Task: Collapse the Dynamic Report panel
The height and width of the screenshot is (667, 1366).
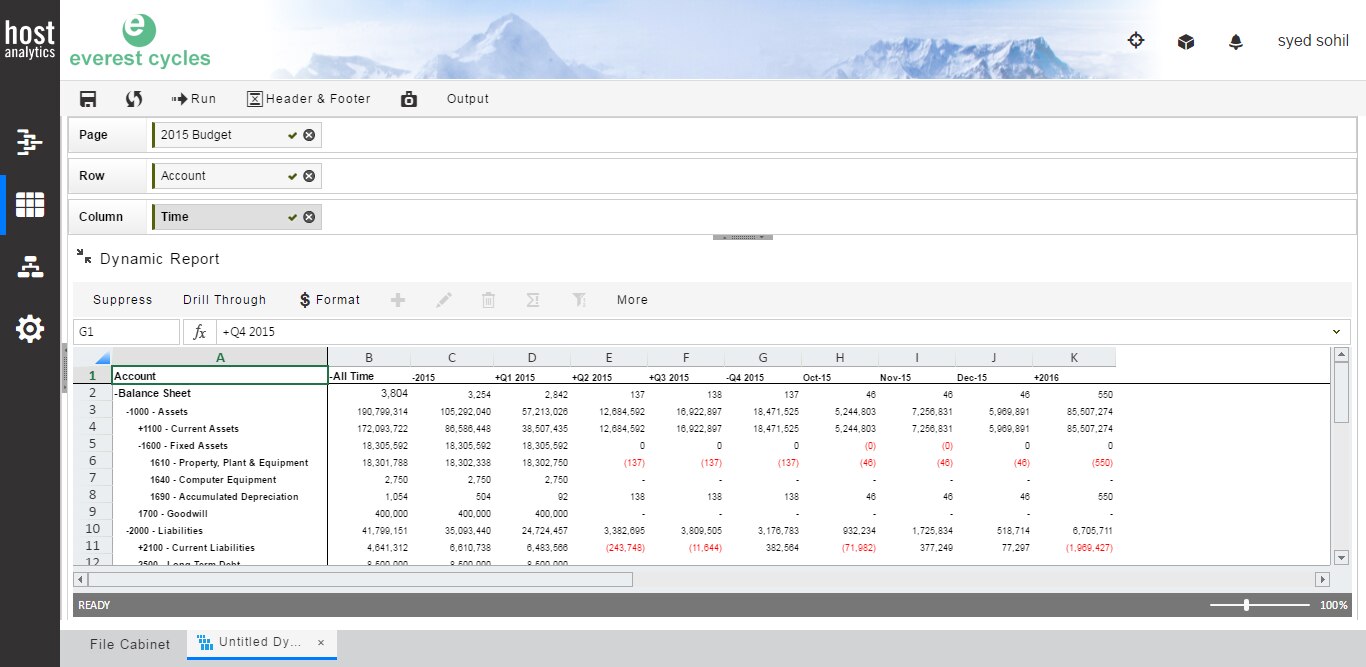Action: click(84, 258)
